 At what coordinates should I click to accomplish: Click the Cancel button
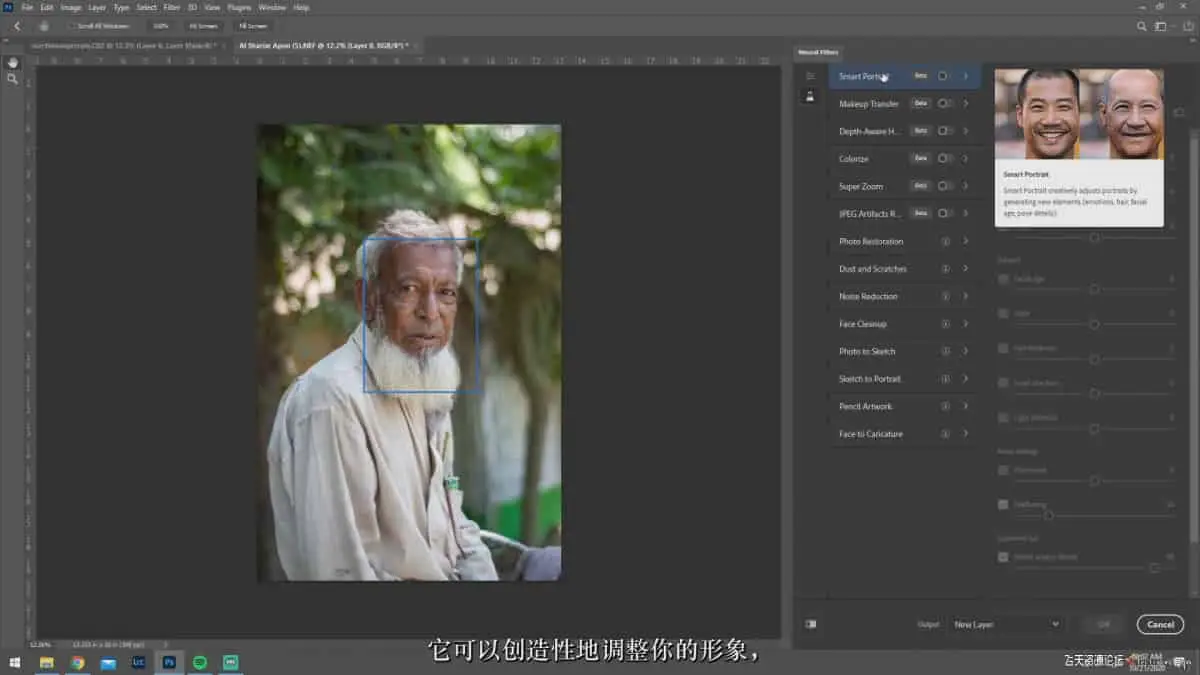[1160, 624]
